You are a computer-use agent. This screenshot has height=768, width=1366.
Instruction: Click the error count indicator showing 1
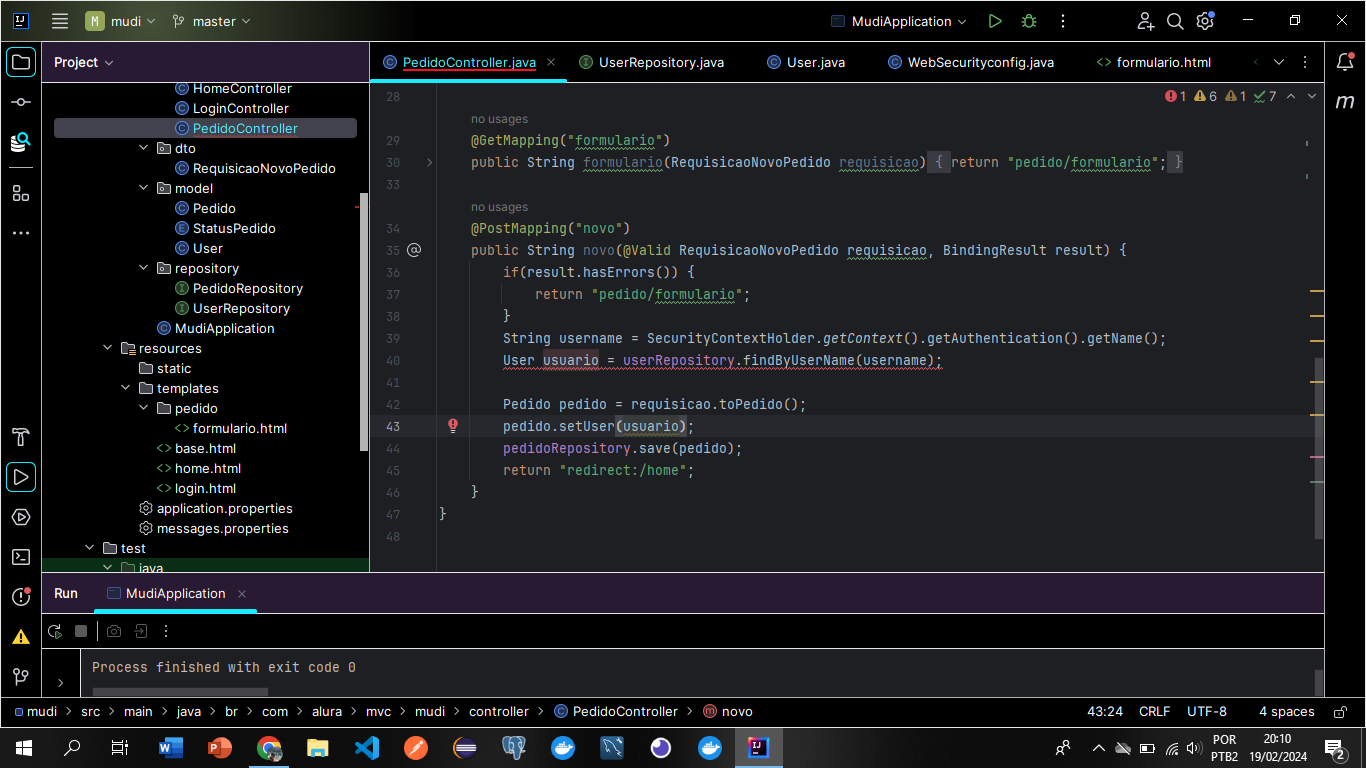tap(1175, 96)
